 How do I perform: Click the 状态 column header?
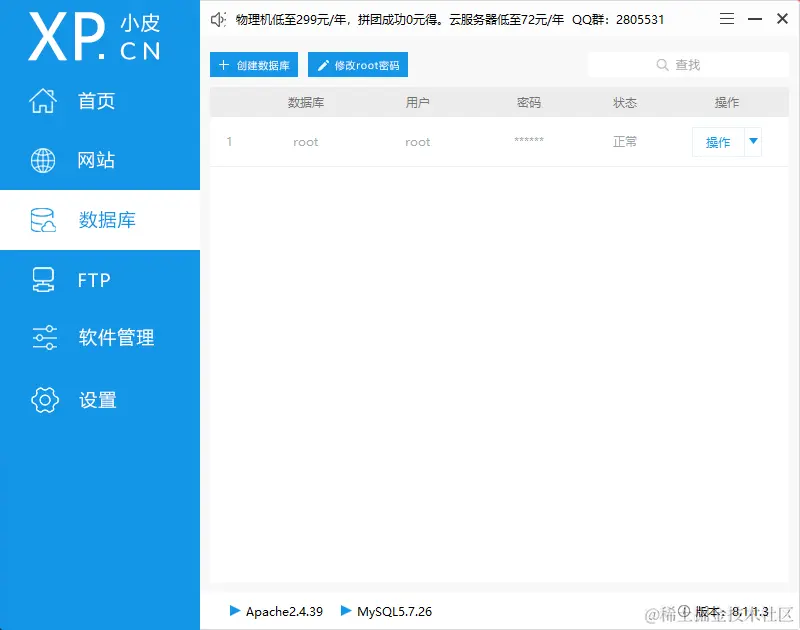(625, 102)
